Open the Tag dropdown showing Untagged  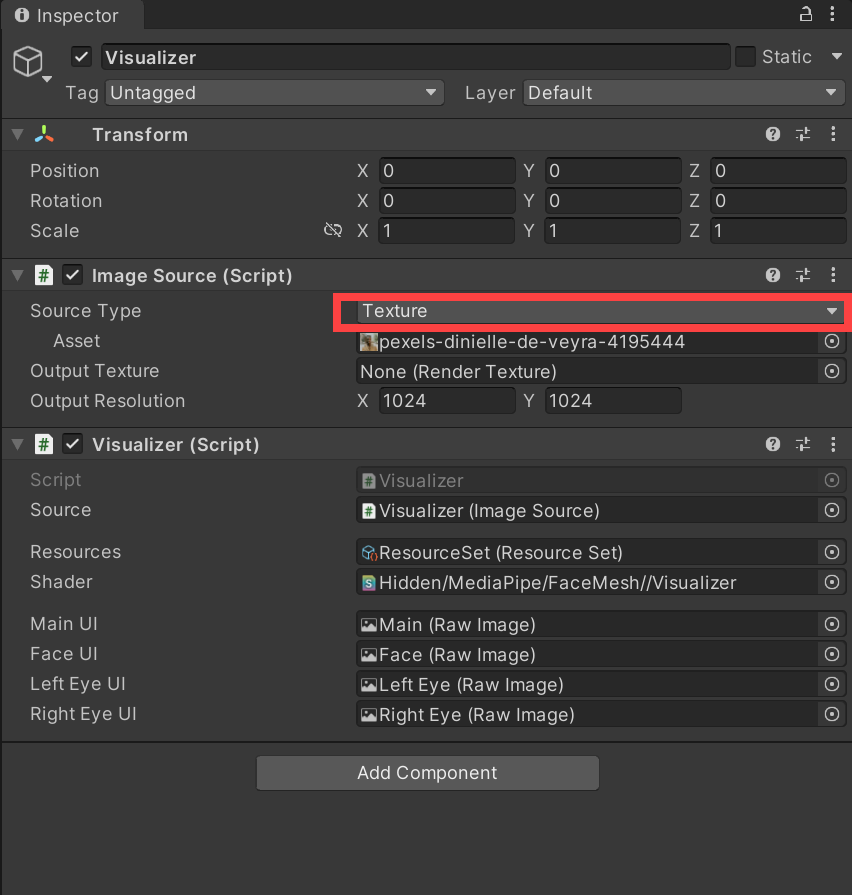(x=274, y=92)
